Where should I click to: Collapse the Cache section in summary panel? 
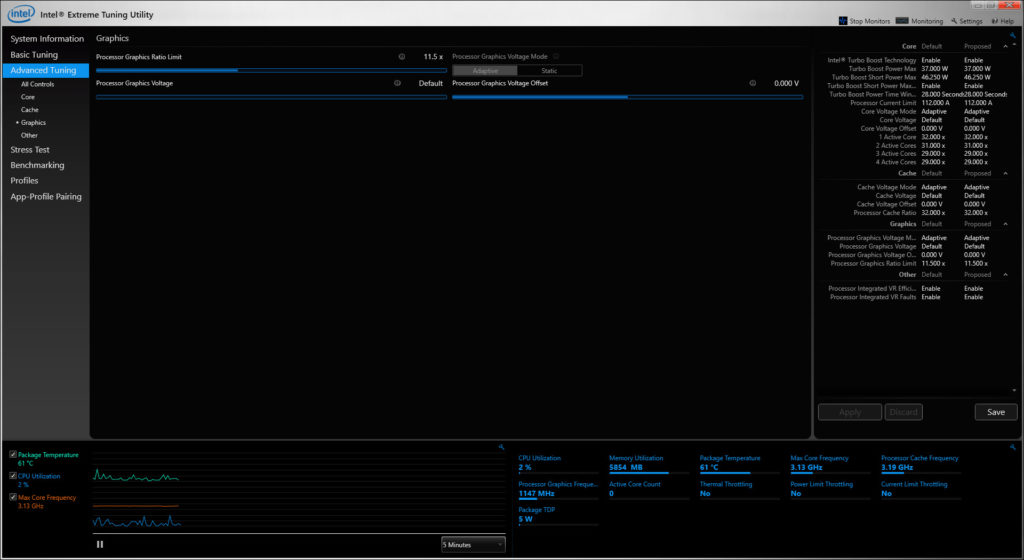tap(1005, 173)
